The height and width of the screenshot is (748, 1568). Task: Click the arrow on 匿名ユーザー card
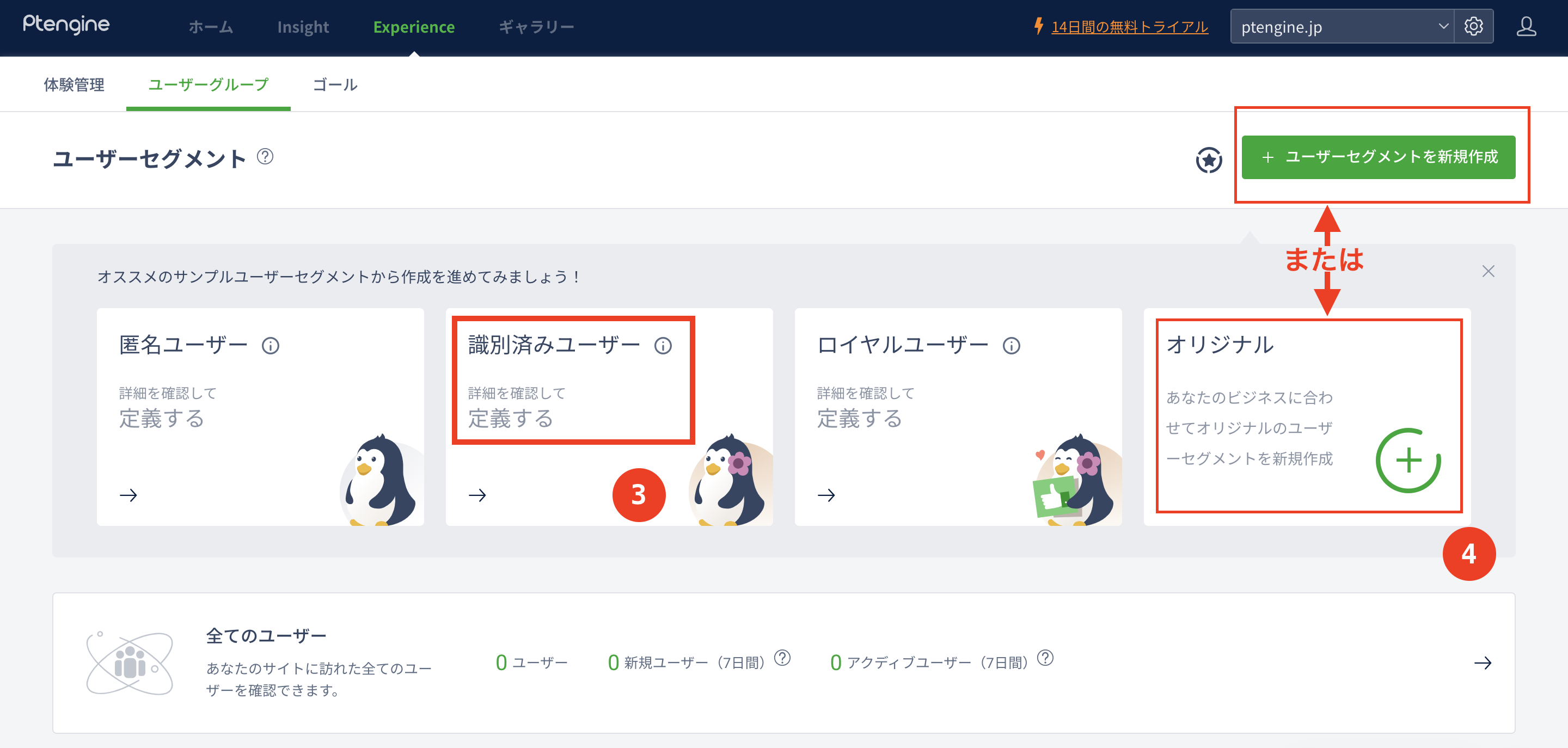128,495
